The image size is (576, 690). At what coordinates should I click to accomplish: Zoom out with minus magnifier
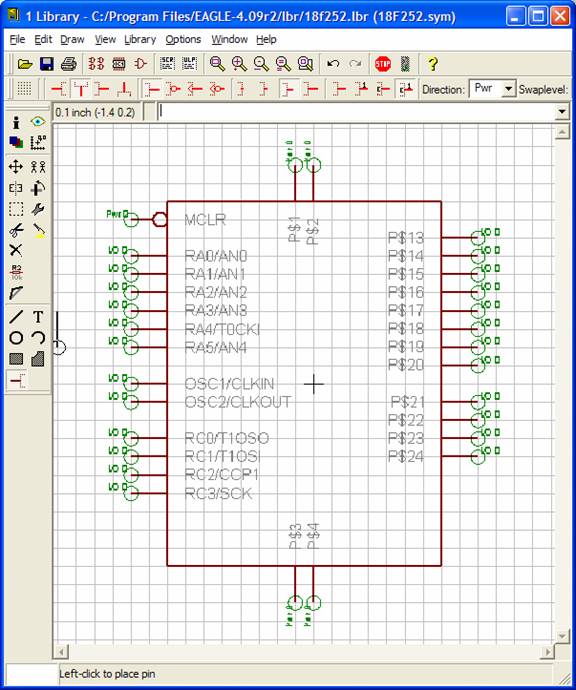point(261,64)
